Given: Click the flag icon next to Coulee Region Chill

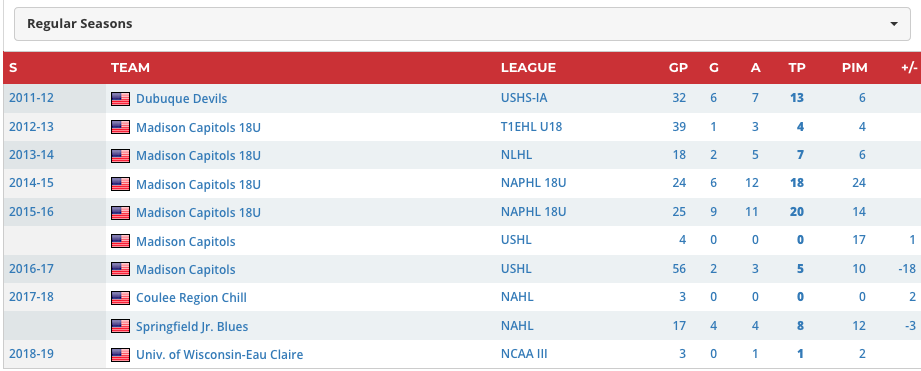Looking at the screenshot, I should pos(120,298).
